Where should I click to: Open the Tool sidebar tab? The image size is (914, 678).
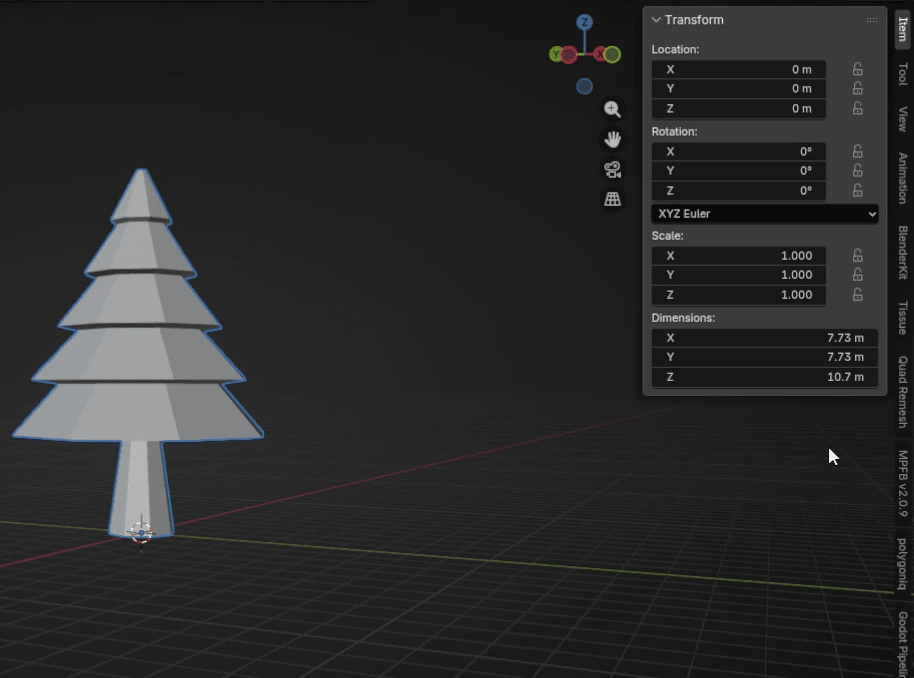tap(902, 74)
